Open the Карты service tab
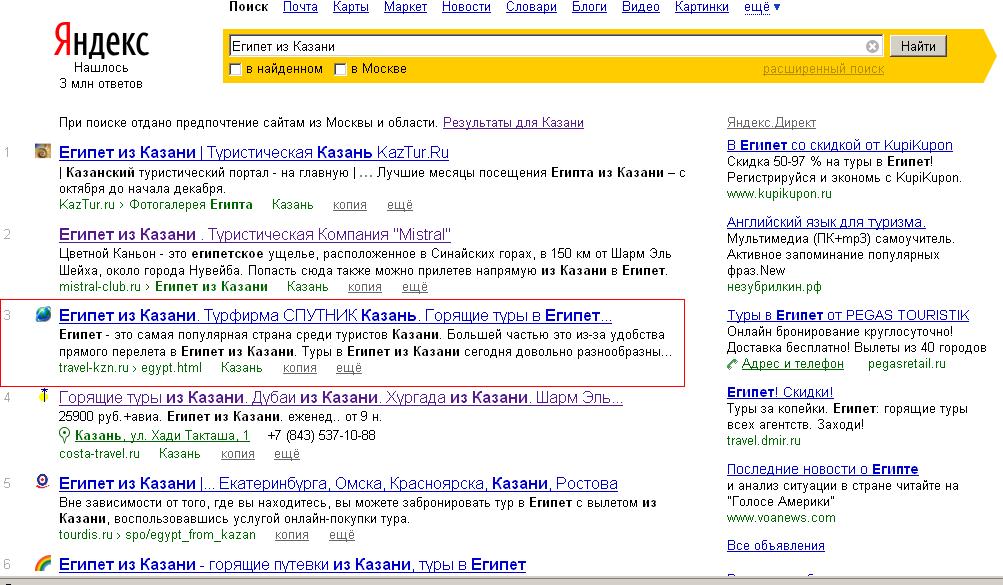This screenshot has width=1003, height=585. point(350,8)
